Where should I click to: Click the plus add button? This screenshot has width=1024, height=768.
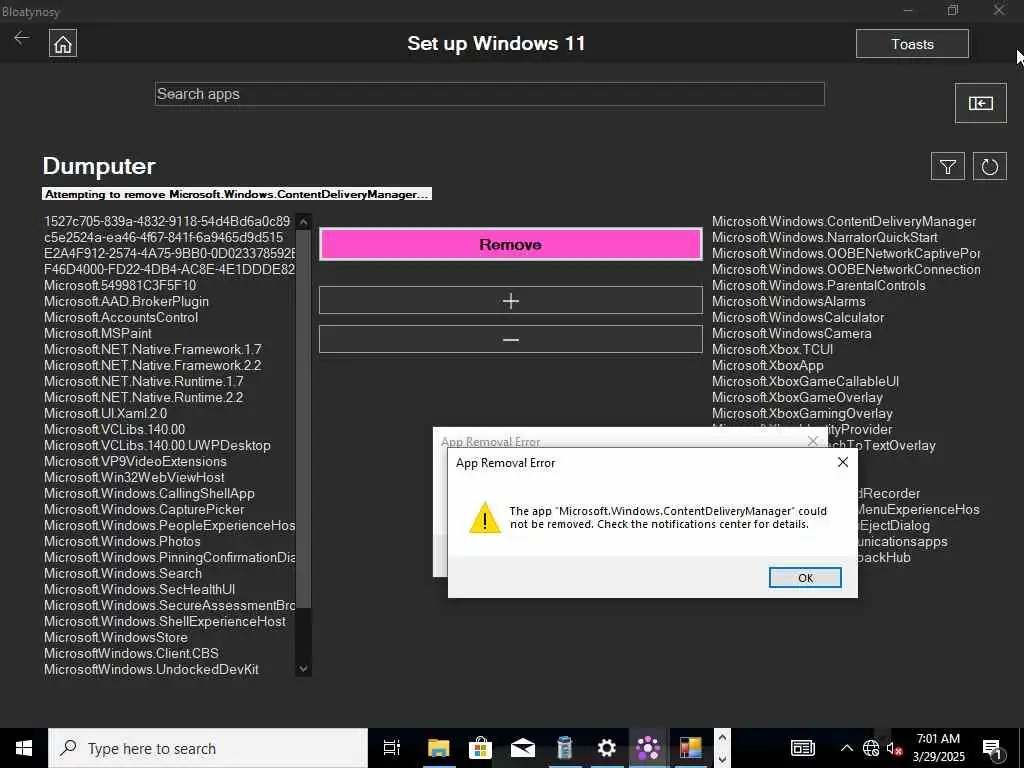click(511, 300)
